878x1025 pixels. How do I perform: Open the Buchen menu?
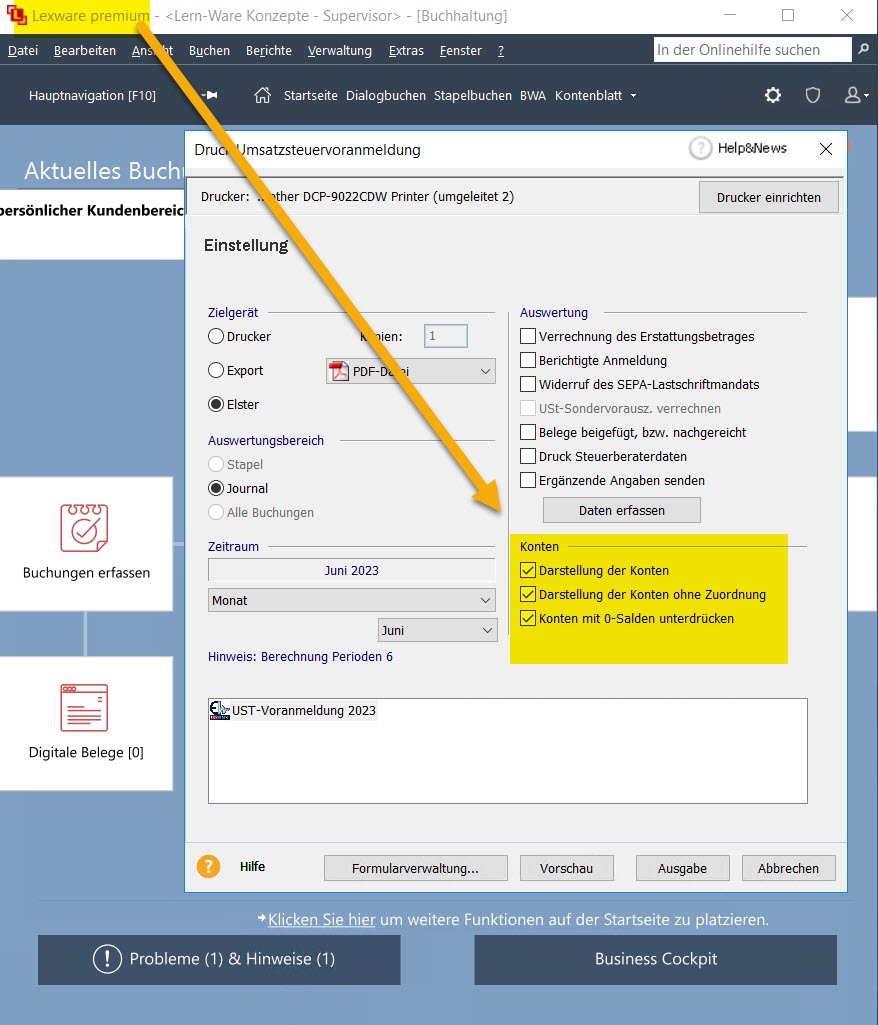pos(209,50)
